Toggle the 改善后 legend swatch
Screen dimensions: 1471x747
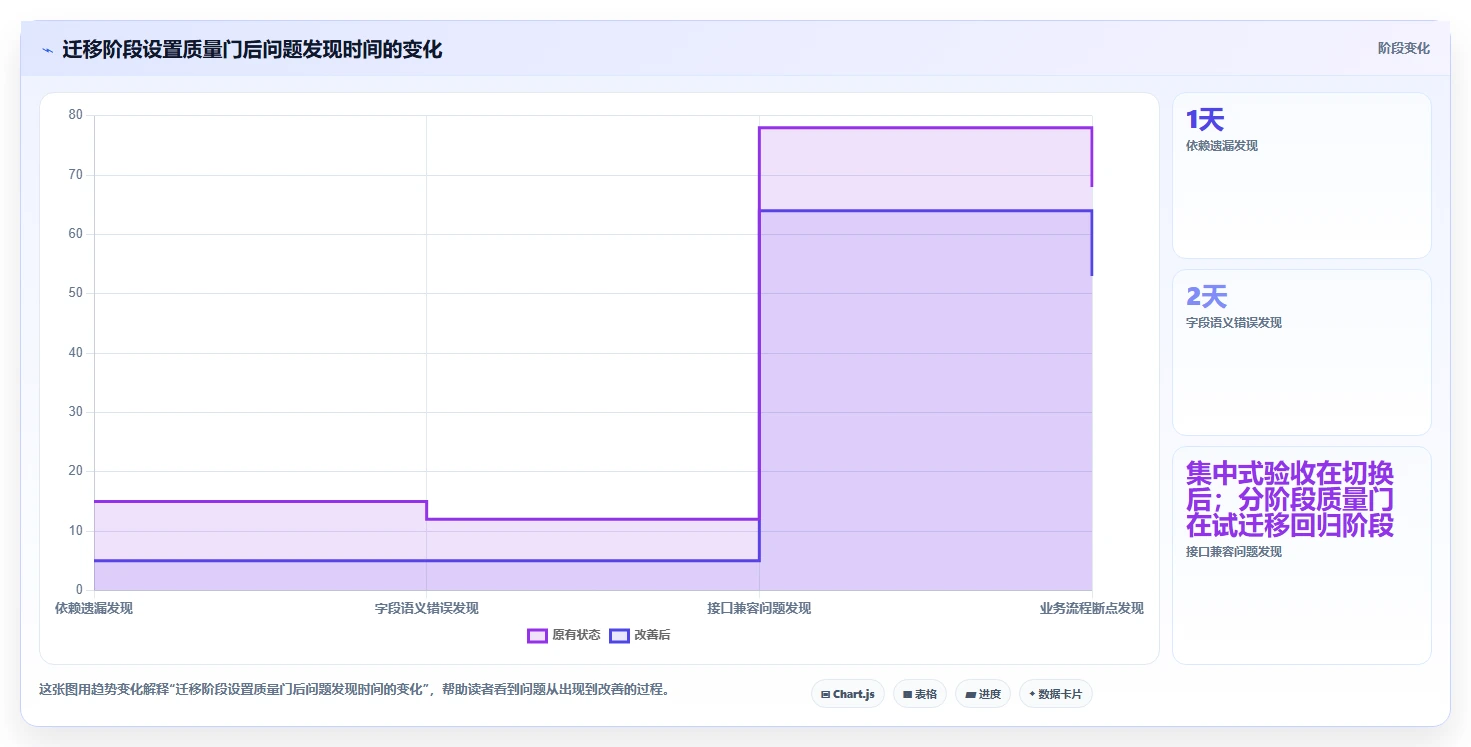(619, 635)
